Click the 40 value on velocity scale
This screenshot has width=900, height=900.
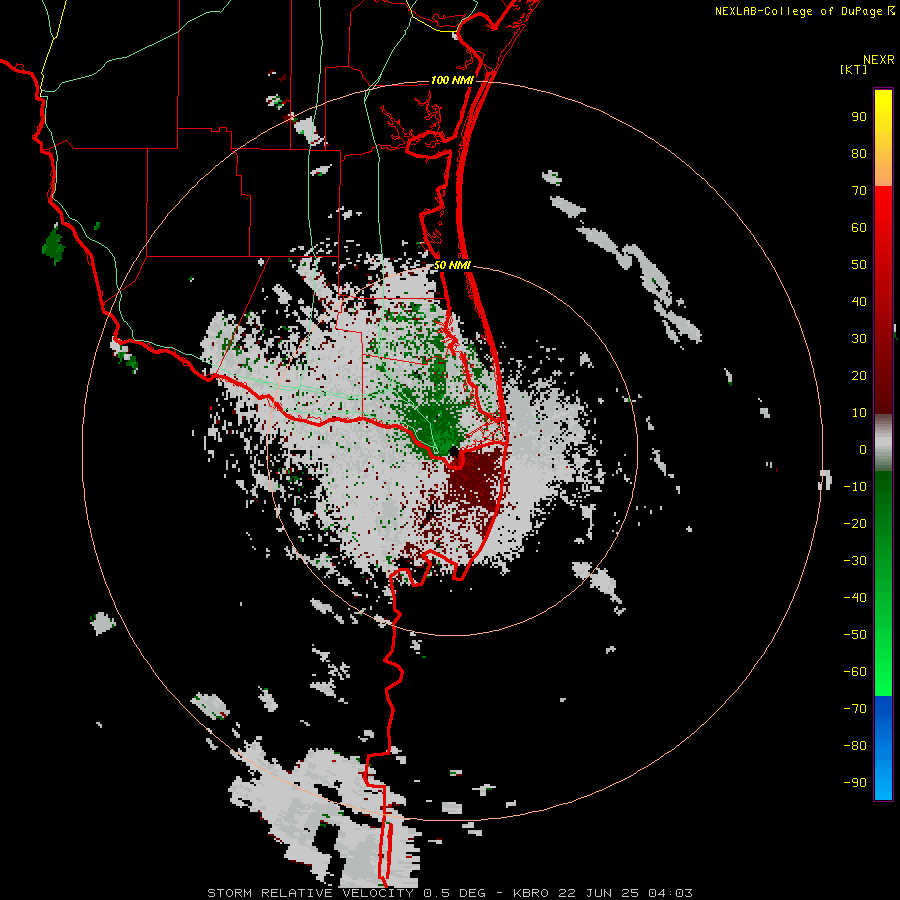[x=859, y=302]
